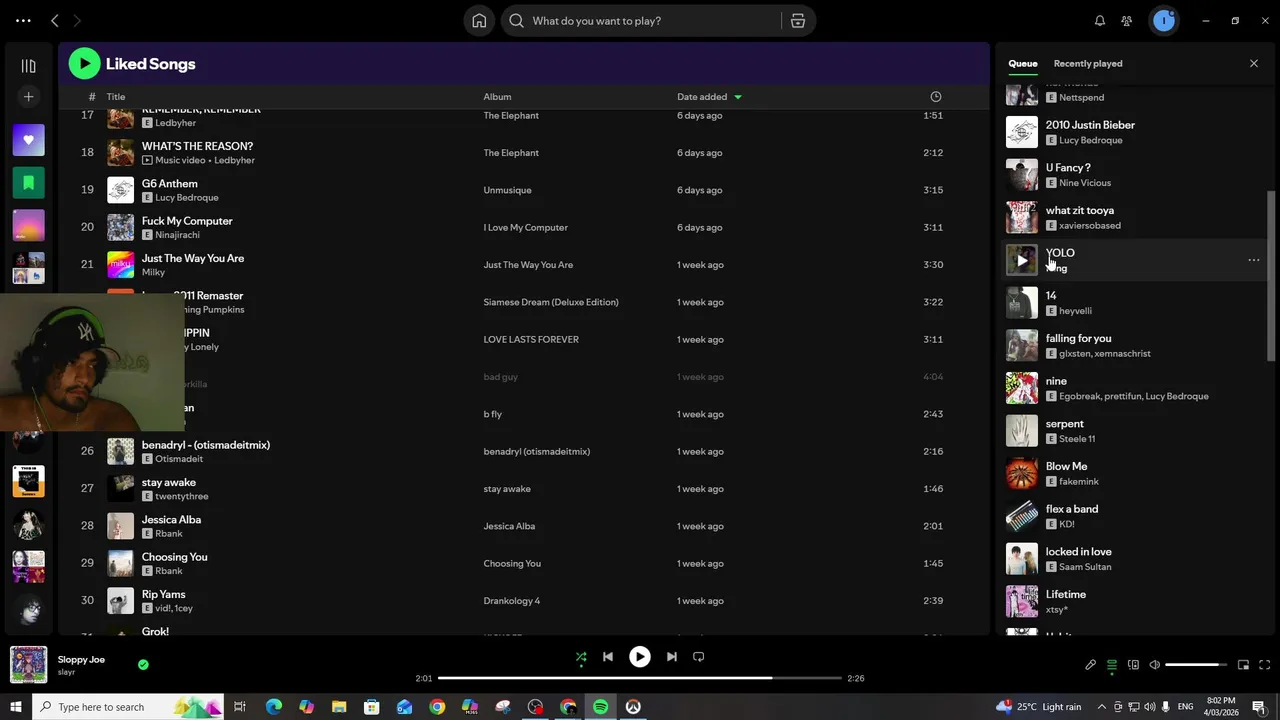Open the lyrics microphone icon
Image resolution: width=1280 pixels, height=720 pixels.
tap(1091, 665)
